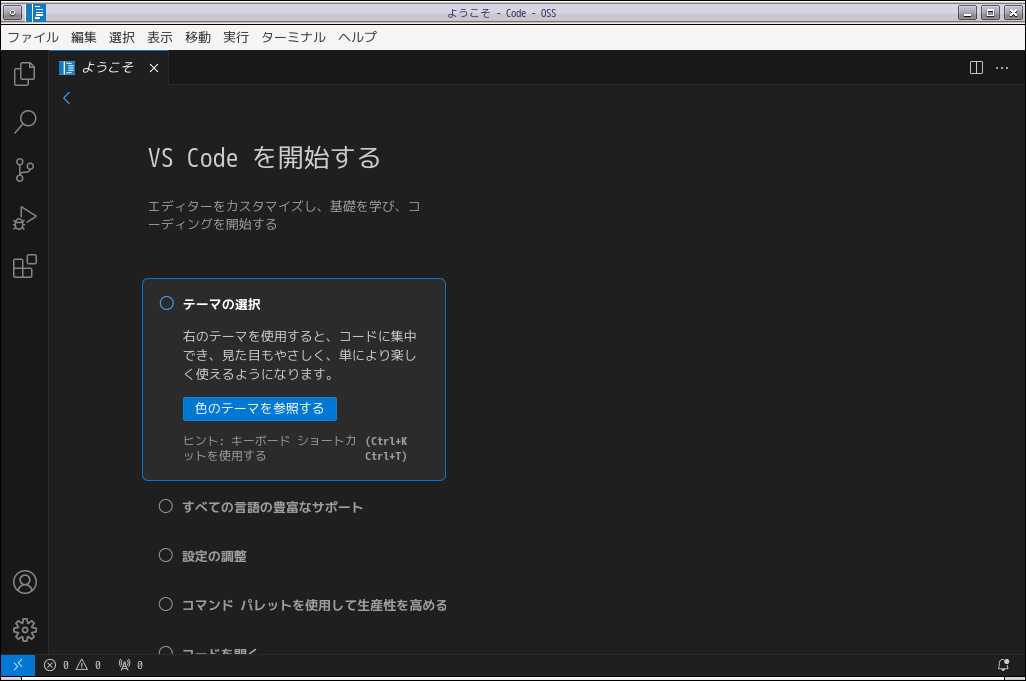Show errors and warnings from status bar
The height and width of the screenshot is (681, 1026).
coord(72,665)
